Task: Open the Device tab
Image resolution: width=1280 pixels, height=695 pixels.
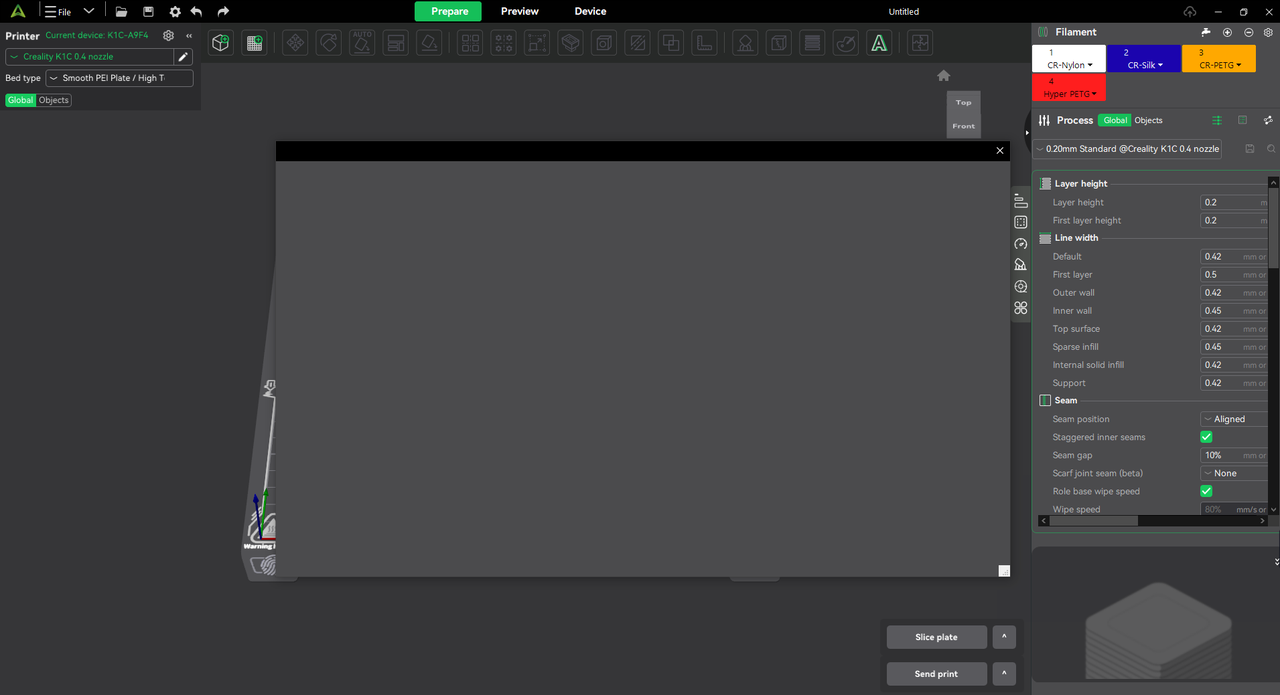Action: [x=590, y=11]
